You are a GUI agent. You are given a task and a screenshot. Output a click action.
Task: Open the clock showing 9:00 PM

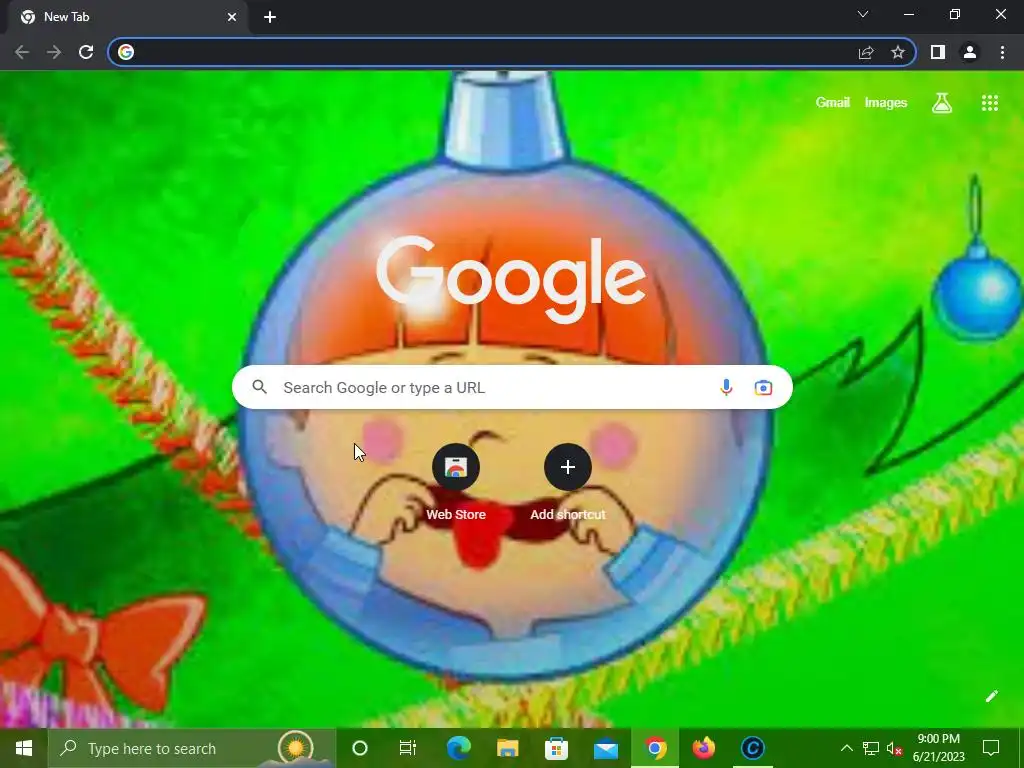point(938,748)
